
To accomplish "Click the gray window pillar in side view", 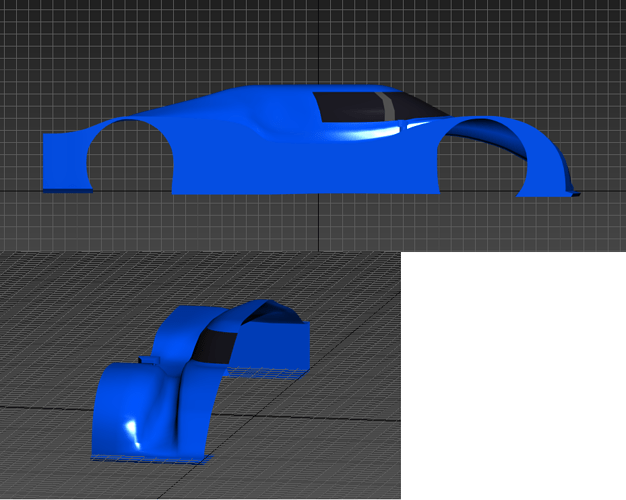I will [x=388, y=104].
